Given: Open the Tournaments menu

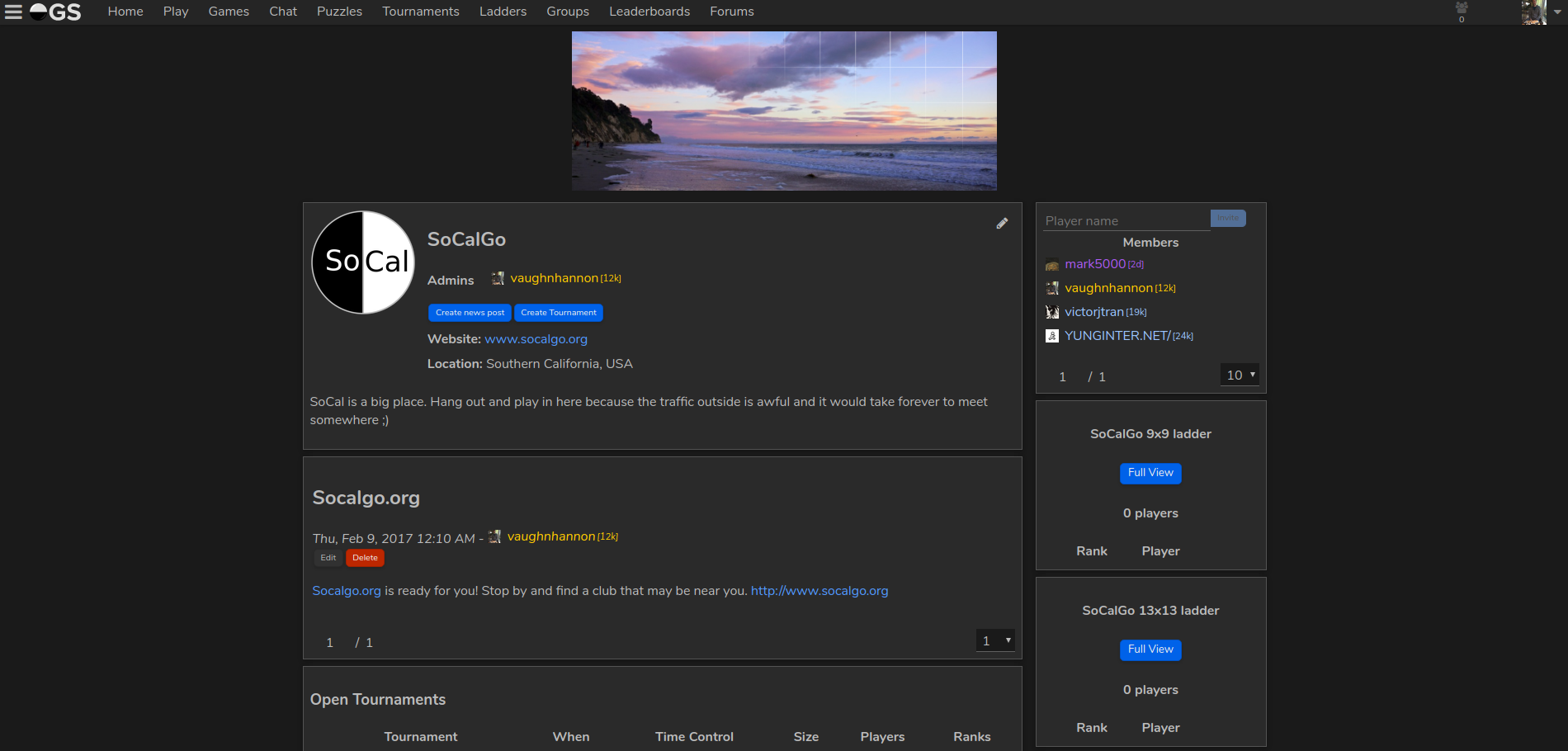Looking at the screenshot, I should [x=420, y=12].
